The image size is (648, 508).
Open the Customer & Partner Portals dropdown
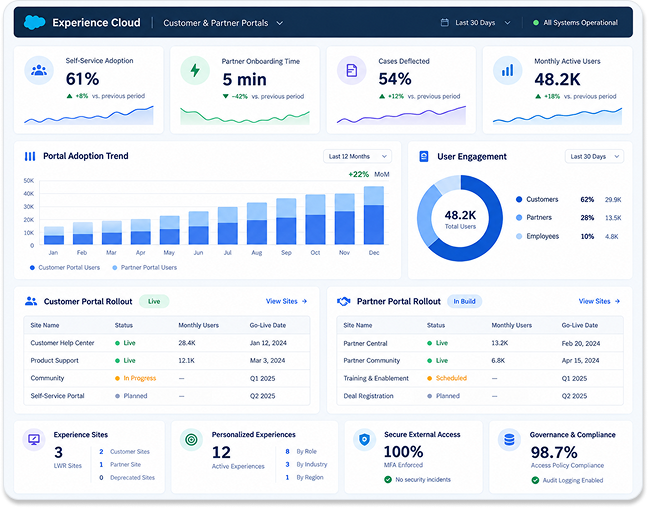[x=223, y=23]
